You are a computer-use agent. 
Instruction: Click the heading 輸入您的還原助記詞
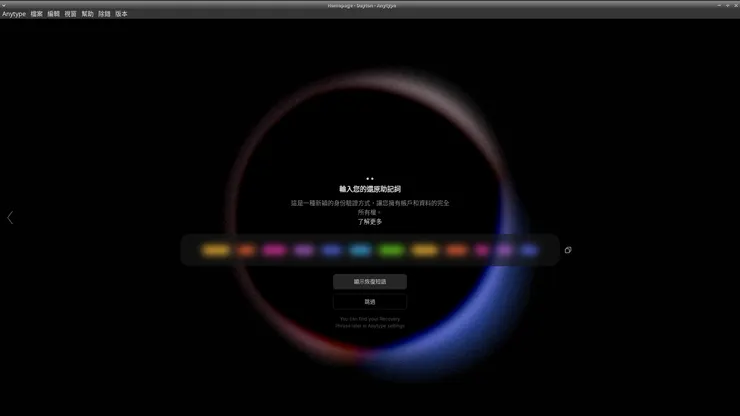[370, 189]
